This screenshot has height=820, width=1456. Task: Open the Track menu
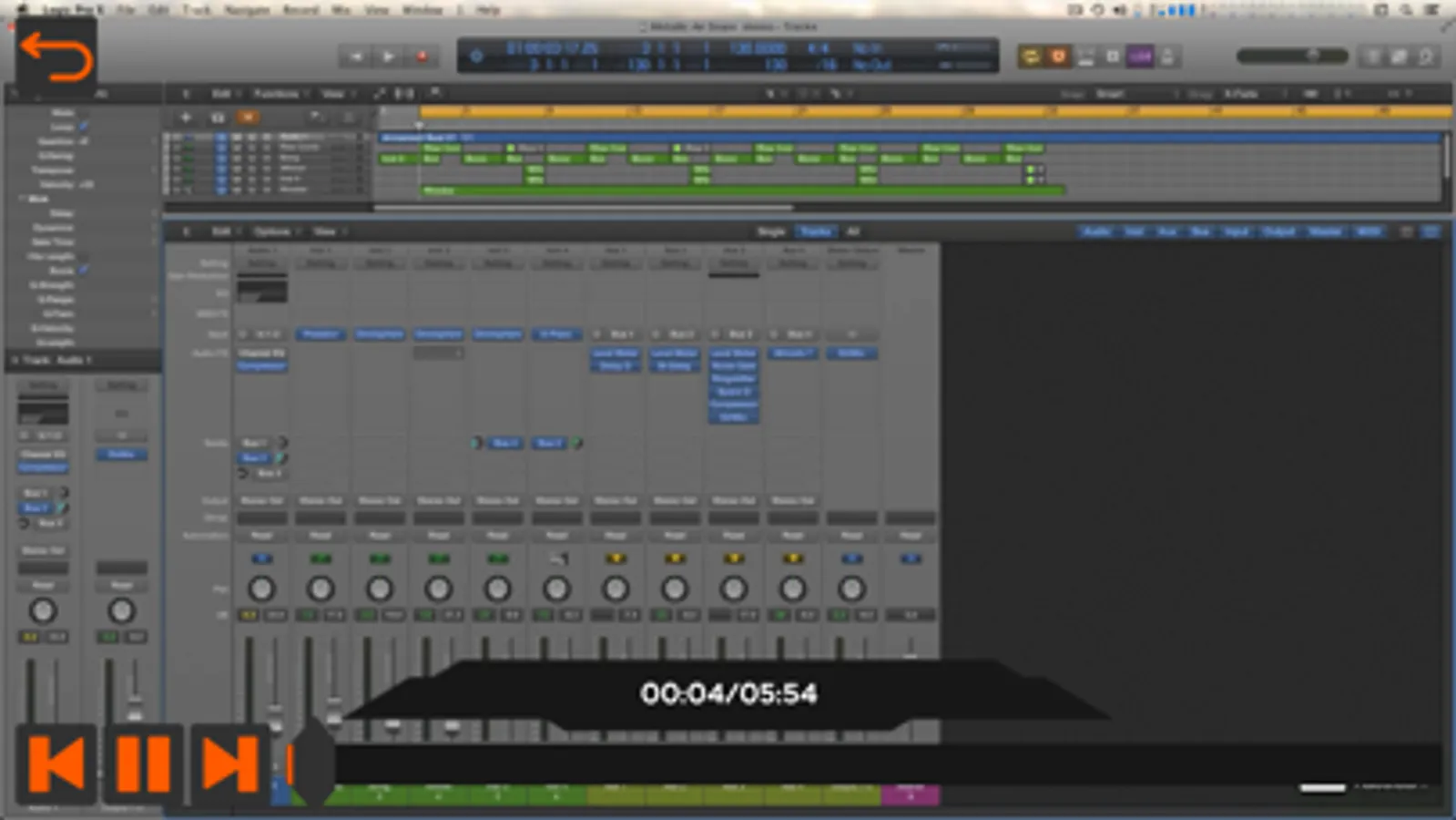[x=196, y=9]
